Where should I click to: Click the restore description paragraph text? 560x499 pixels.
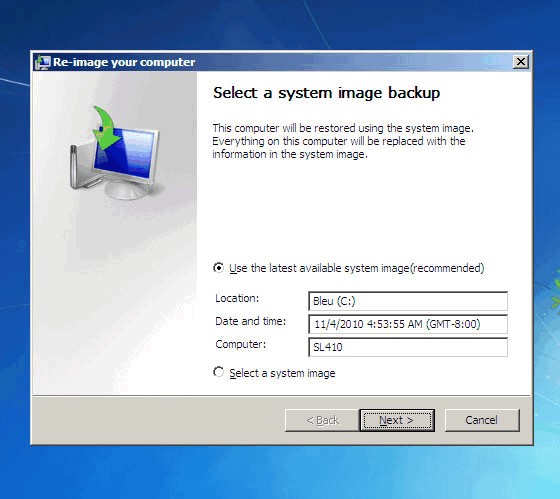click(343, 141)
